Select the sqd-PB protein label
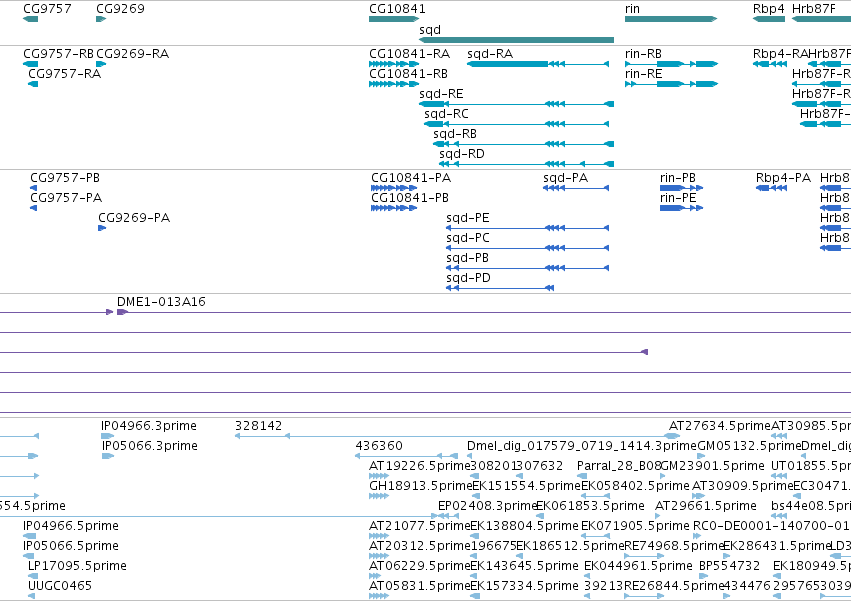This screenshot has height=601, width=851. [x=467, y=258]
